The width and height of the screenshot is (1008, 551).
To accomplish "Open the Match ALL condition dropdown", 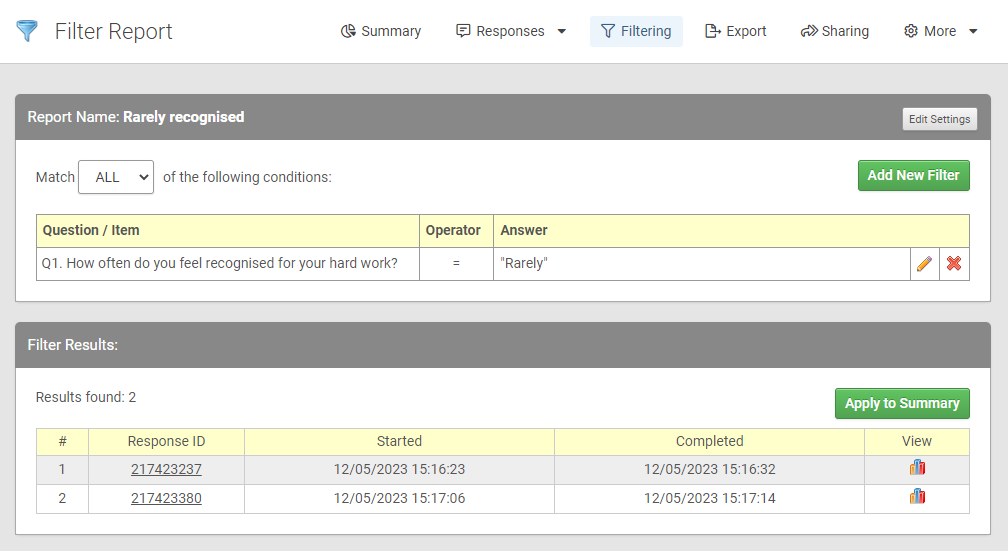I will (116, 177).
